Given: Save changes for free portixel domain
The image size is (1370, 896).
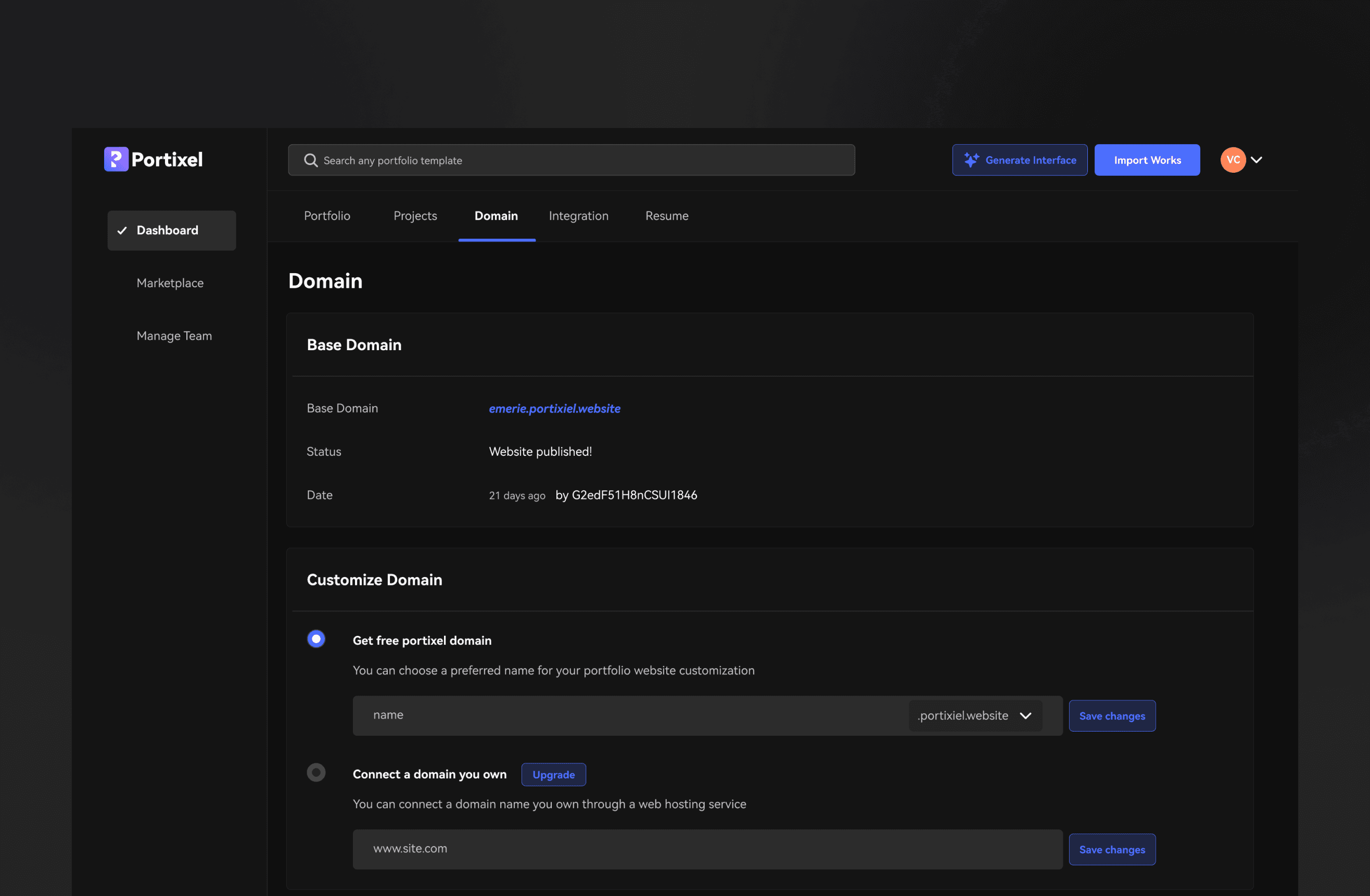Looking at the screenshot, I should pos(1111,716).
